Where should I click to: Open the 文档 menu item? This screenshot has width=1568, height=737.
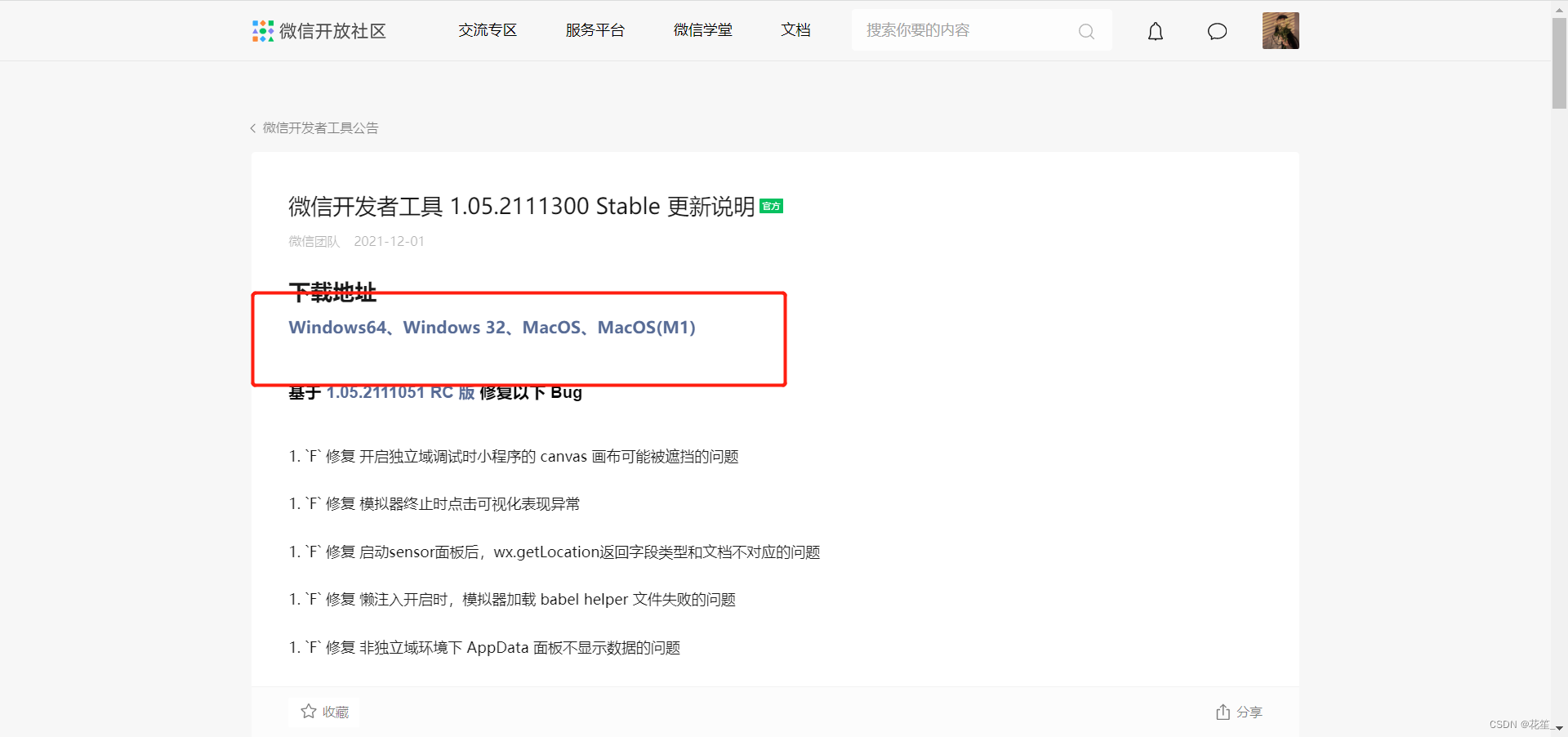(795, 30)
